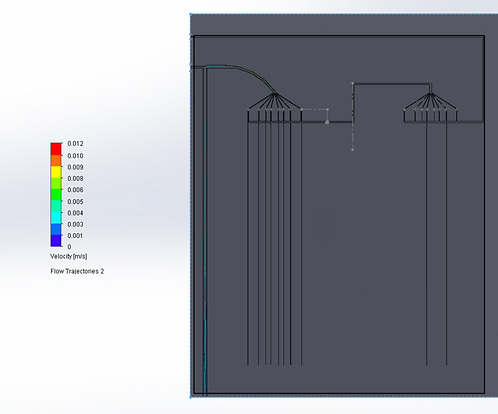This screenshot has height=414, width=498.
Task: Select the legend value 0.009
Action: pos(75,167)
